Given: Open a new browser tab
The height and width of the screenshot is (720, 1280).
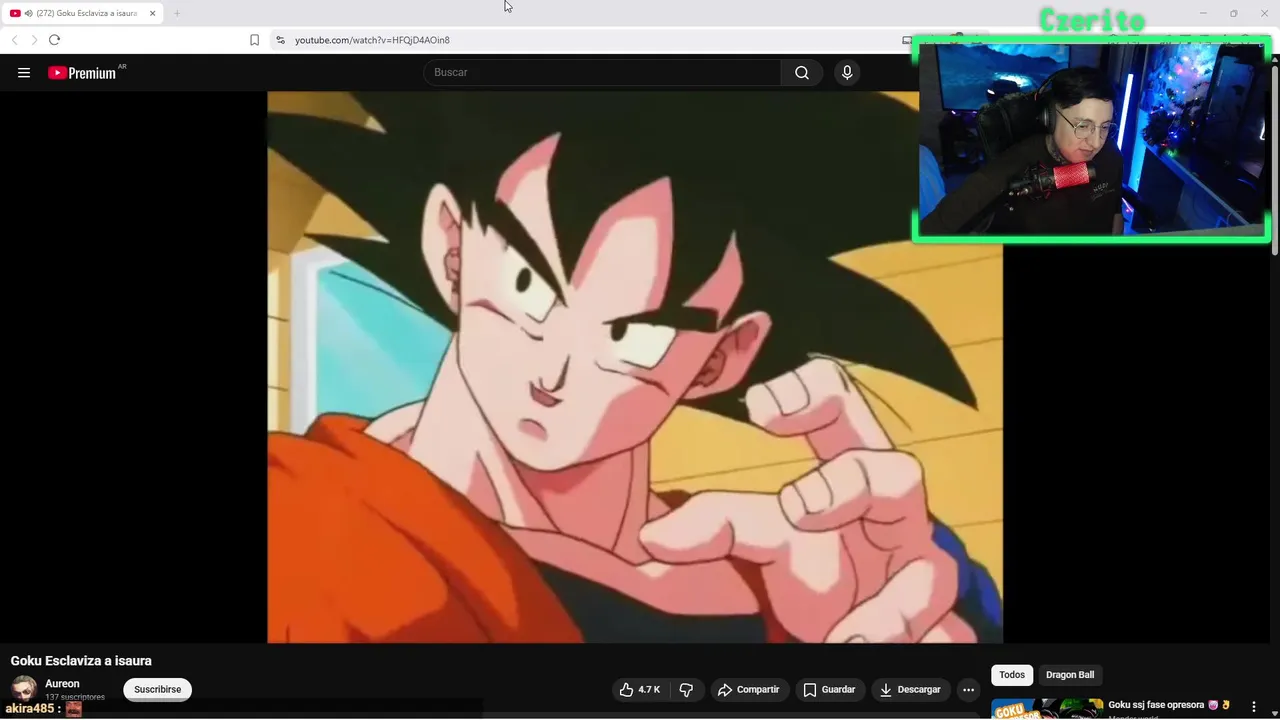Looking at the screenshot, I should pos(177,13).
